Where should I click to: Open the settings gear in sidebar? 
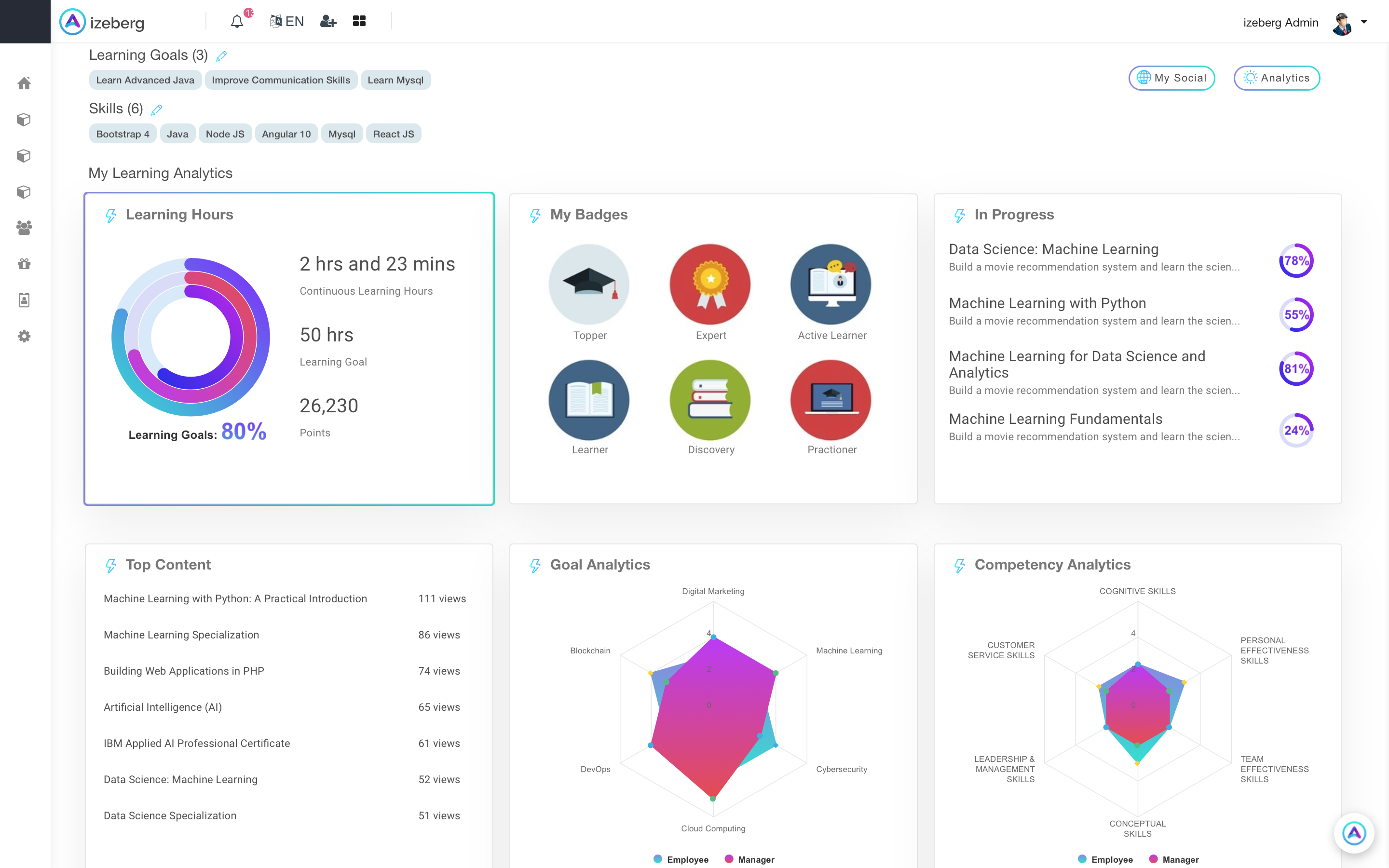pos(24,337)
